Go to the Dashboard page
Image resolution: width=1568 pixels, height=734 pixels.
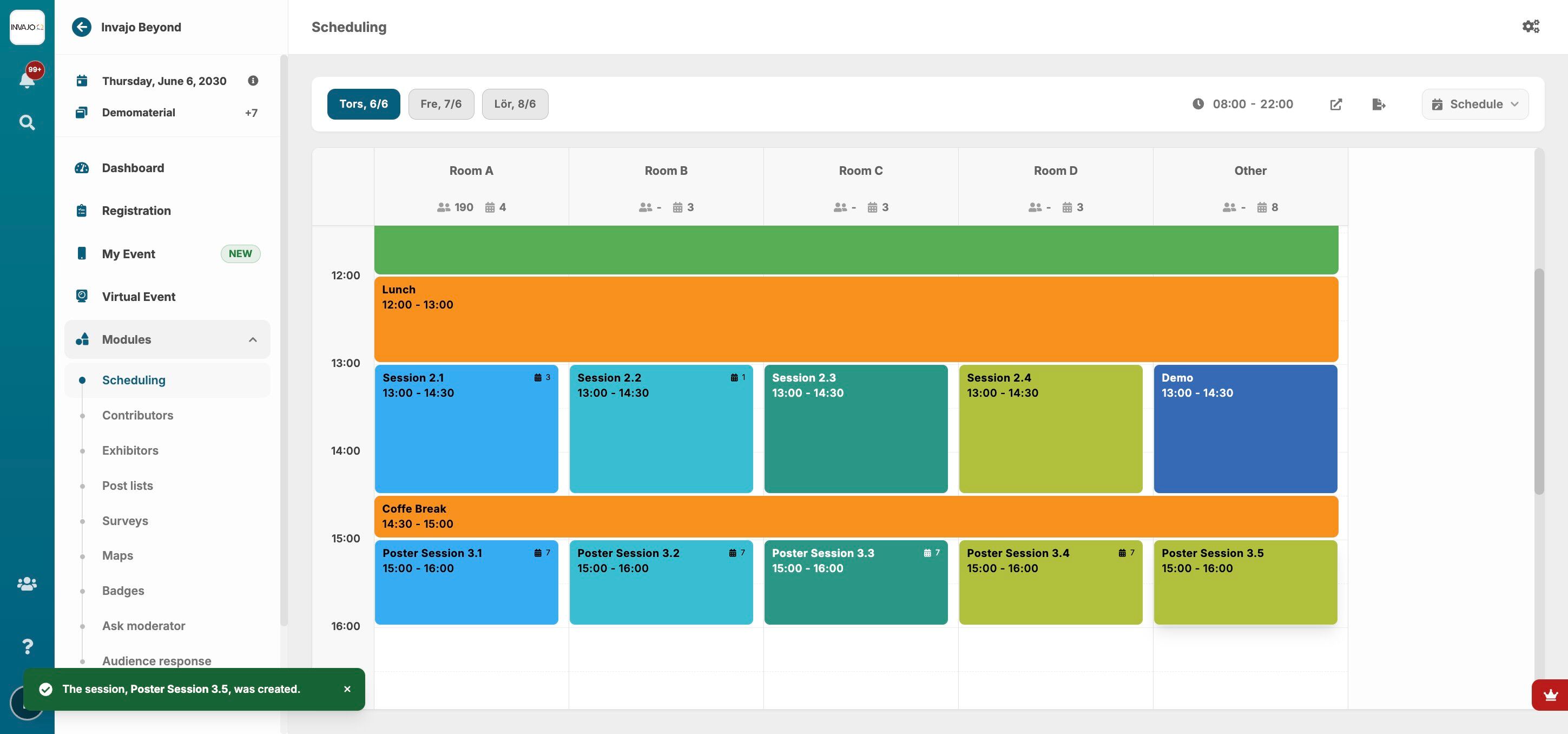pos(133,168)
